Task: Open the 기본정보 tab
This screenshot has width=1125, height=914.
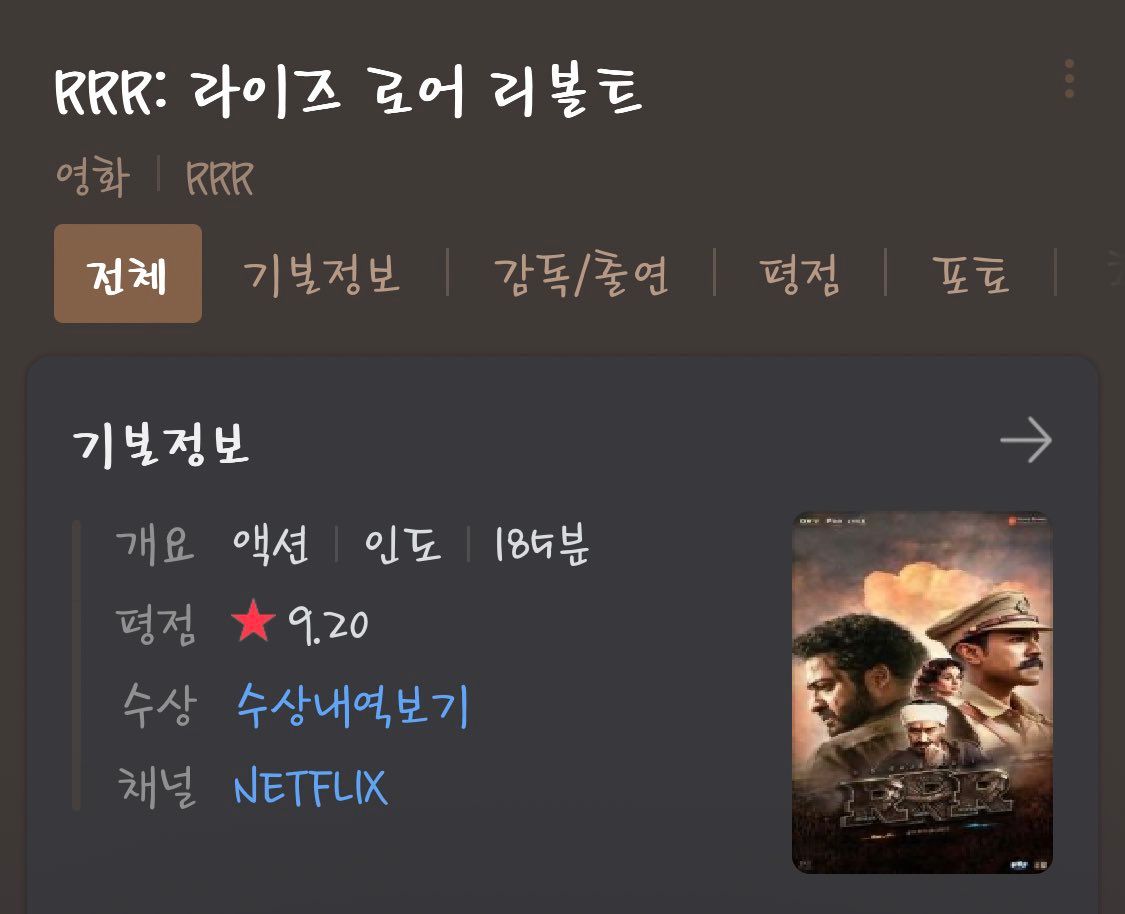Action: click(321, 275)
